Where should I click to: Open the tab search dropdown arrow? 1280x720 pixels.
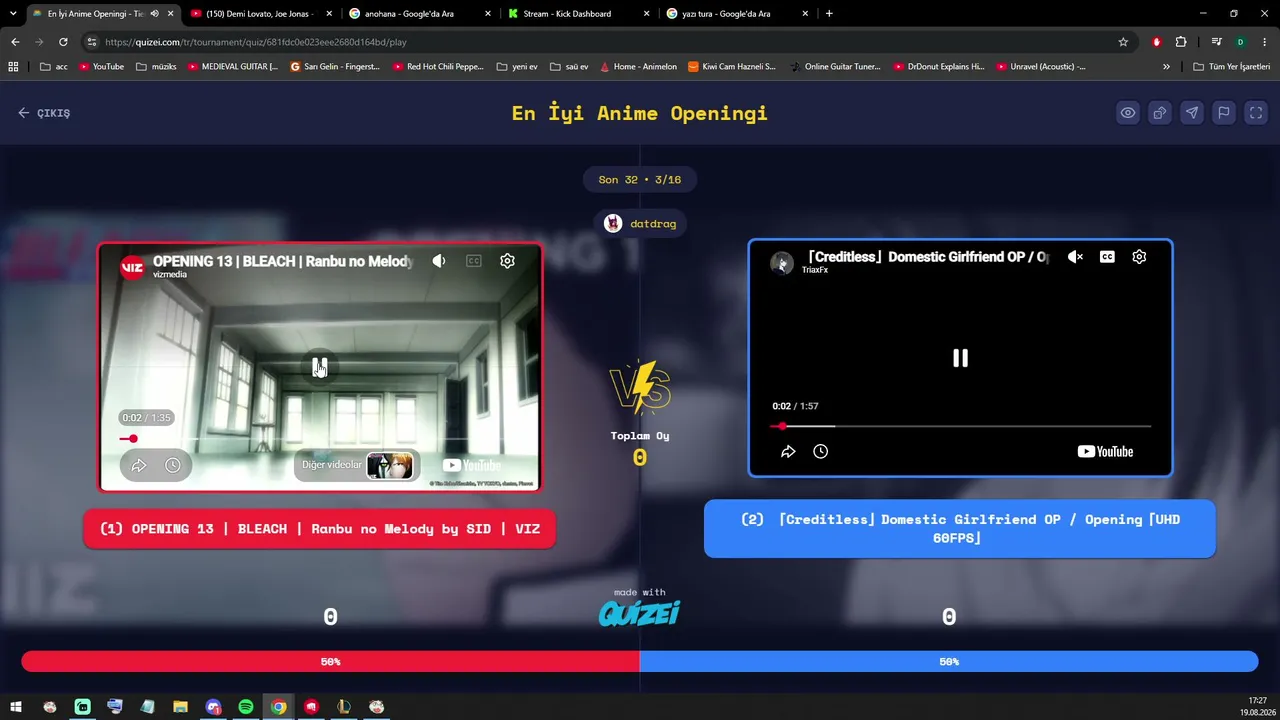(12, 14)
